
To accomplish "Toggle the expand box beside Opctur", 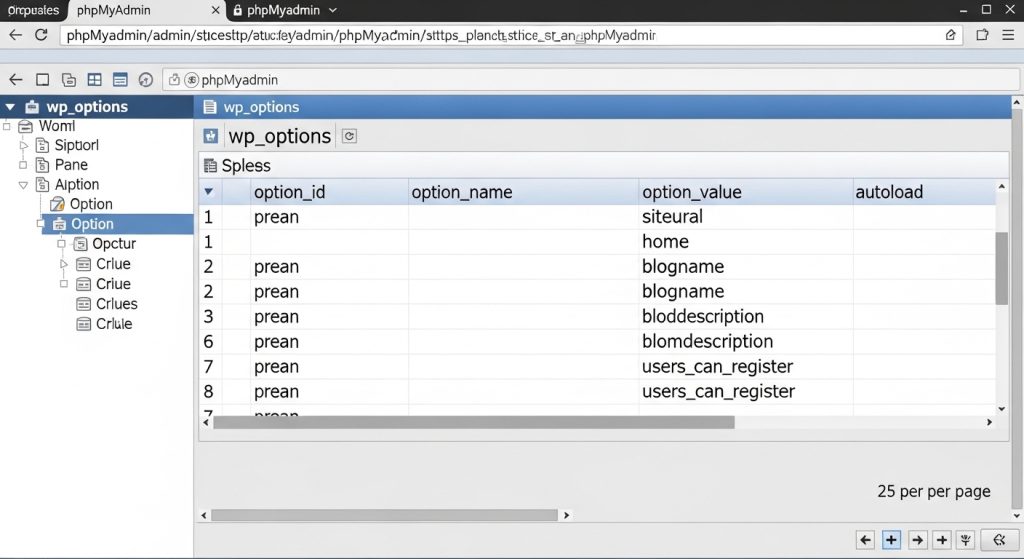I will [x=61, y=244].
